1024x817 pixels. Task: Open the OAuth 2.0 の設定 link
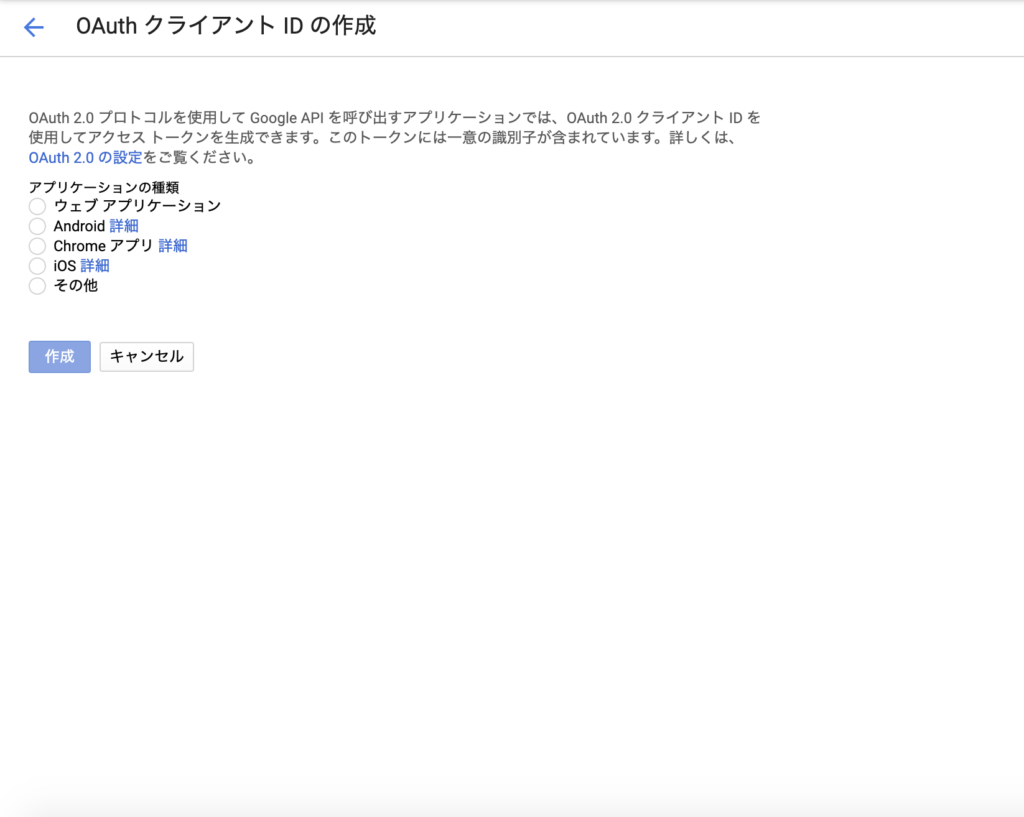pos(85,157)
